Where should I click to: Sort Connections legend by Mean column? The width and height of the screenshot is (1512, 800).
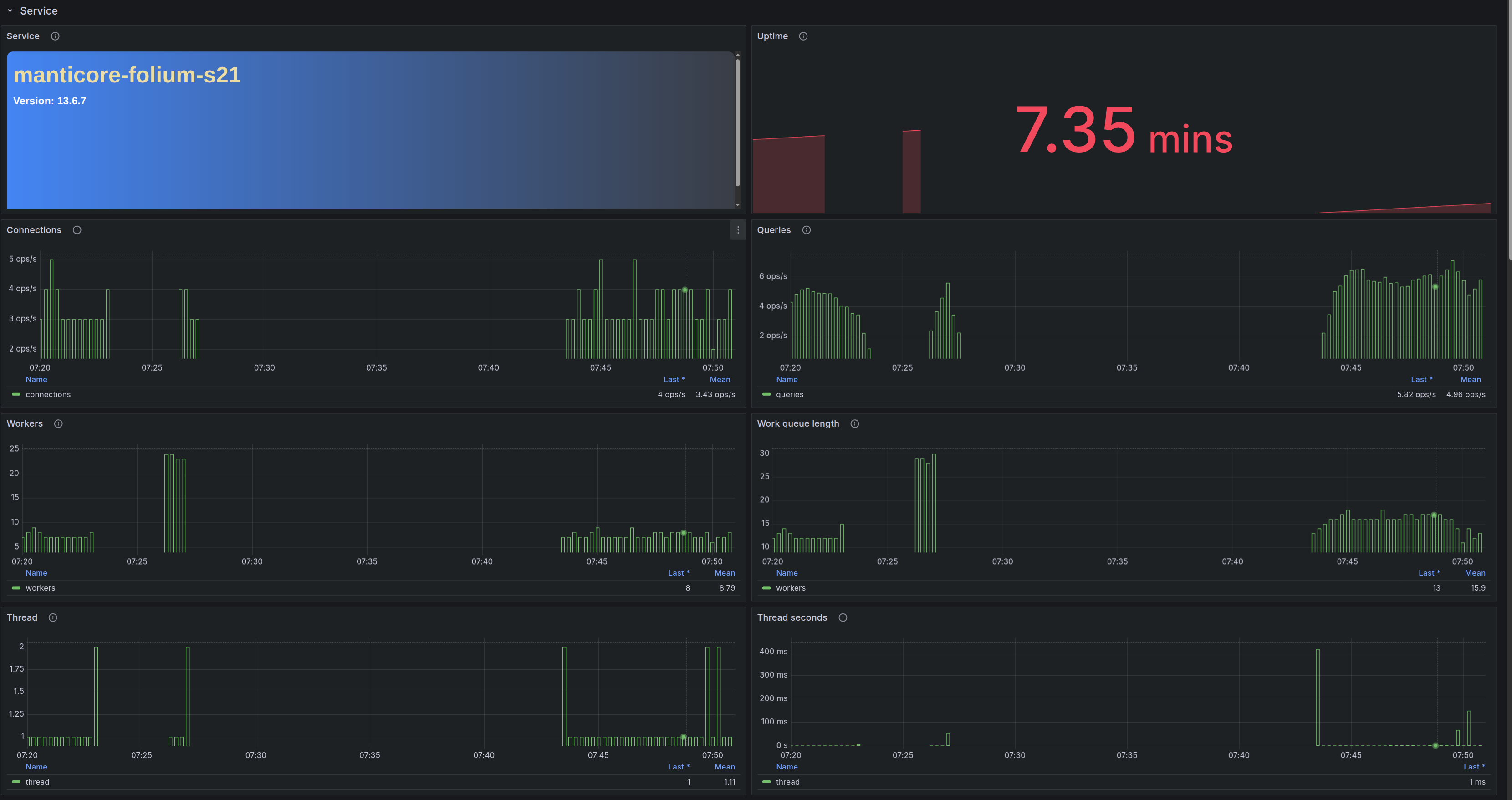coord(720,379)
